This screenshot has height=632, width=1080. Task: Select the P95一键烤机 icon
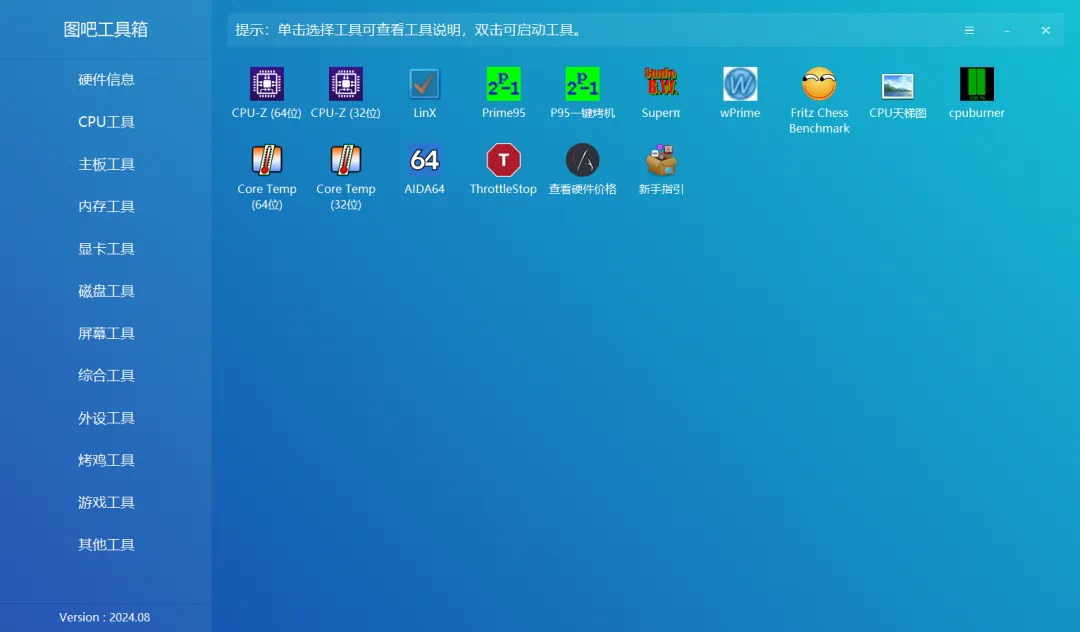coord(582,84)
